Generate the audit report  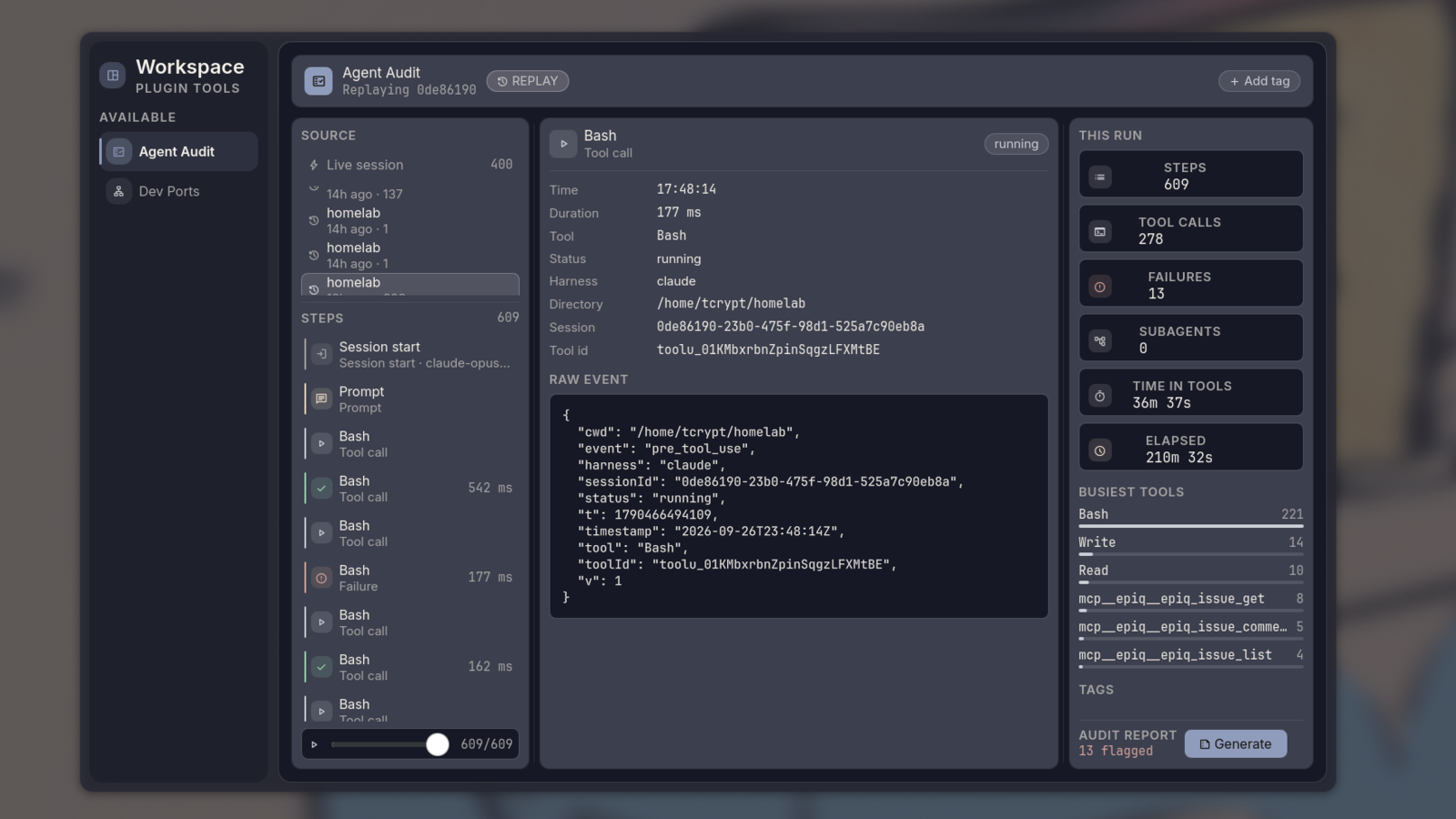pos(1236,744)
